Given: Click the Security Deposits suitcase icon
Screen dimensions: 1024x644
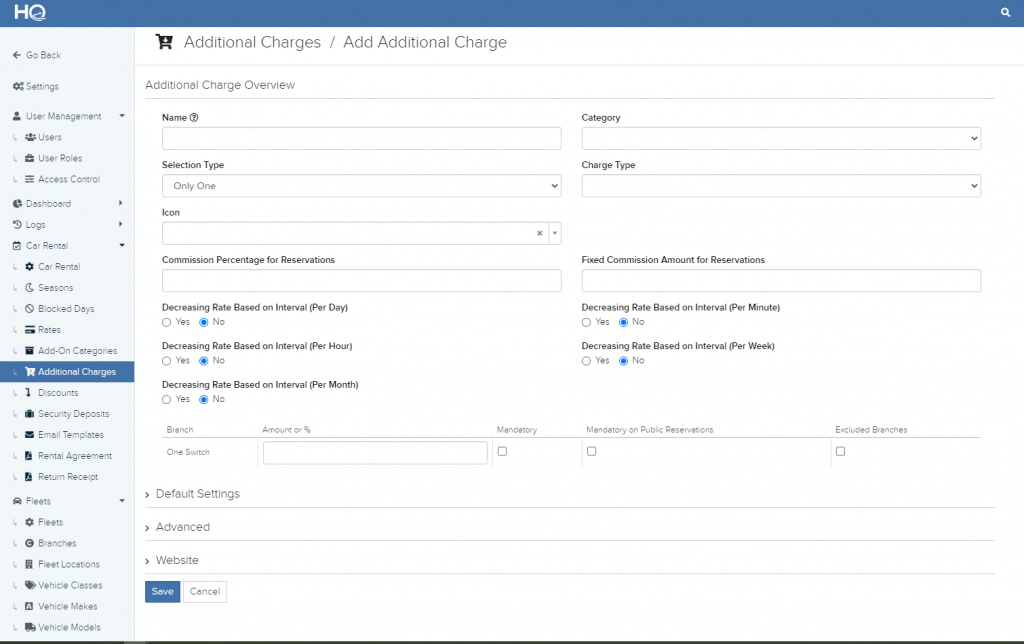Looking at the screenshot, I should point(29,413).
